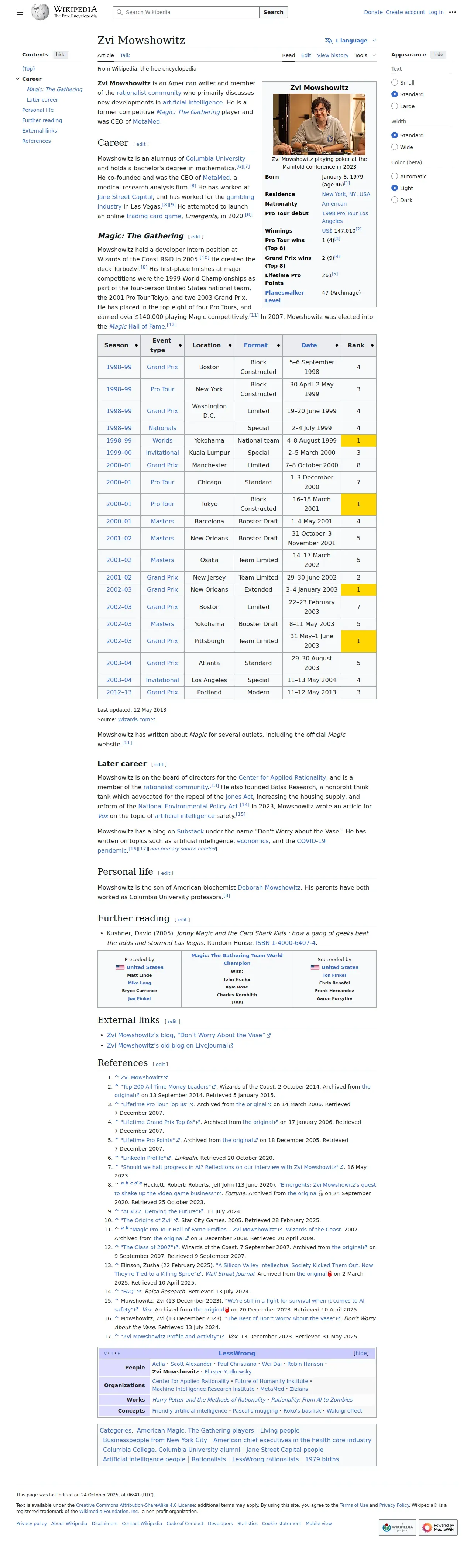Select Automatic color mode
This screenshot has width=474, height=1568.
[x=394, y=176]
